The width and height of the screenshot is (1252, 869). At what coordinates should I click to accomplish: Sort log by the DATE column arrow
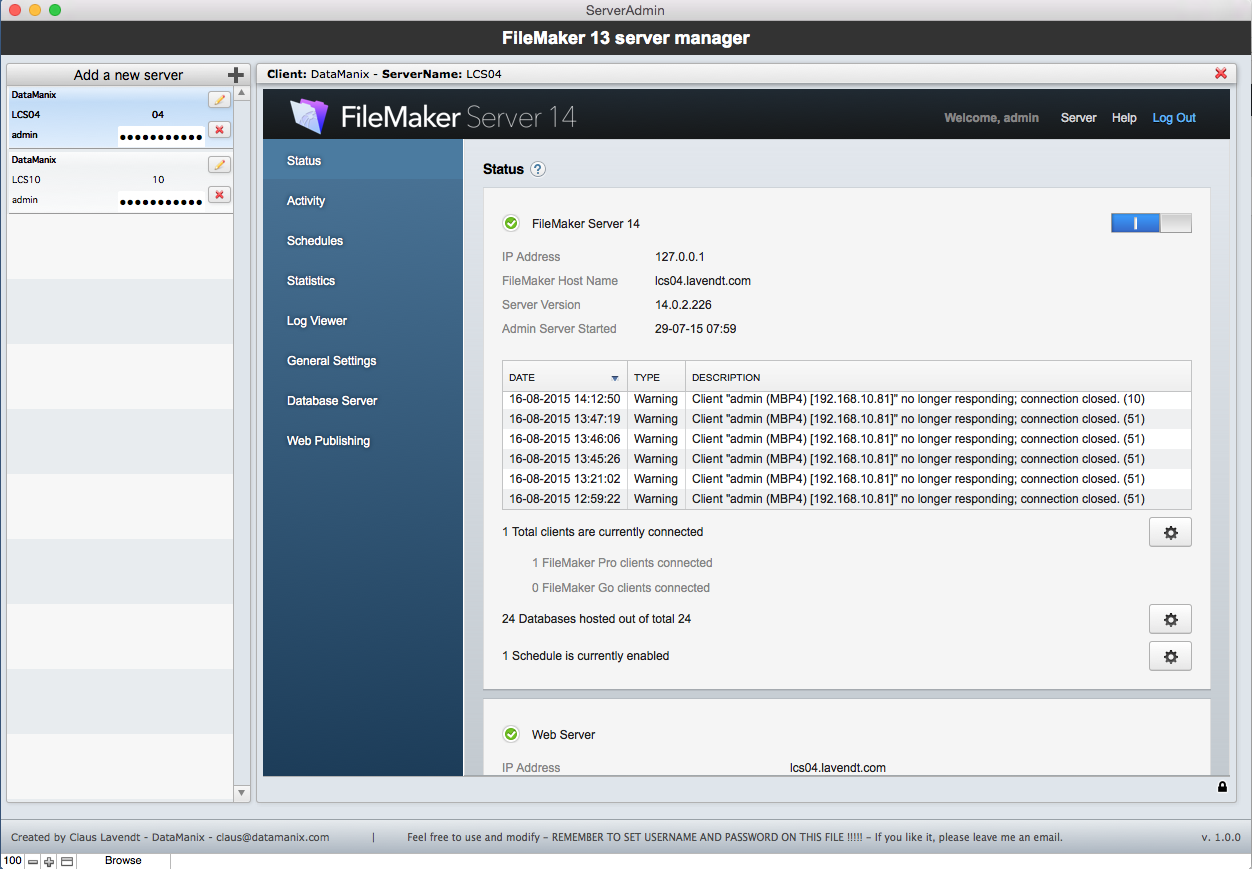(x=615, y=378)
